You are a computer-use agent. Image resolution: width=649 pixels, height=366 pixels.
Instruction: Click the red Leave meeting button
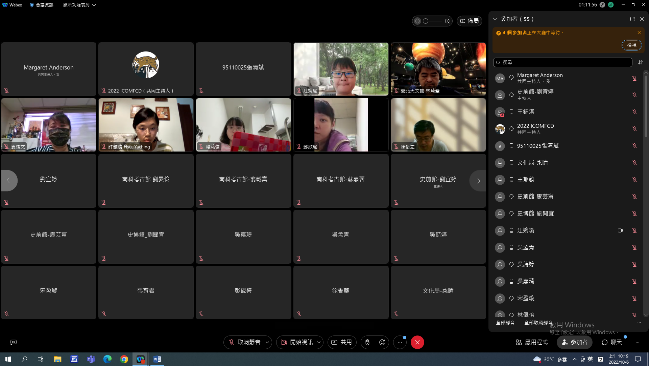pos(417,342)
